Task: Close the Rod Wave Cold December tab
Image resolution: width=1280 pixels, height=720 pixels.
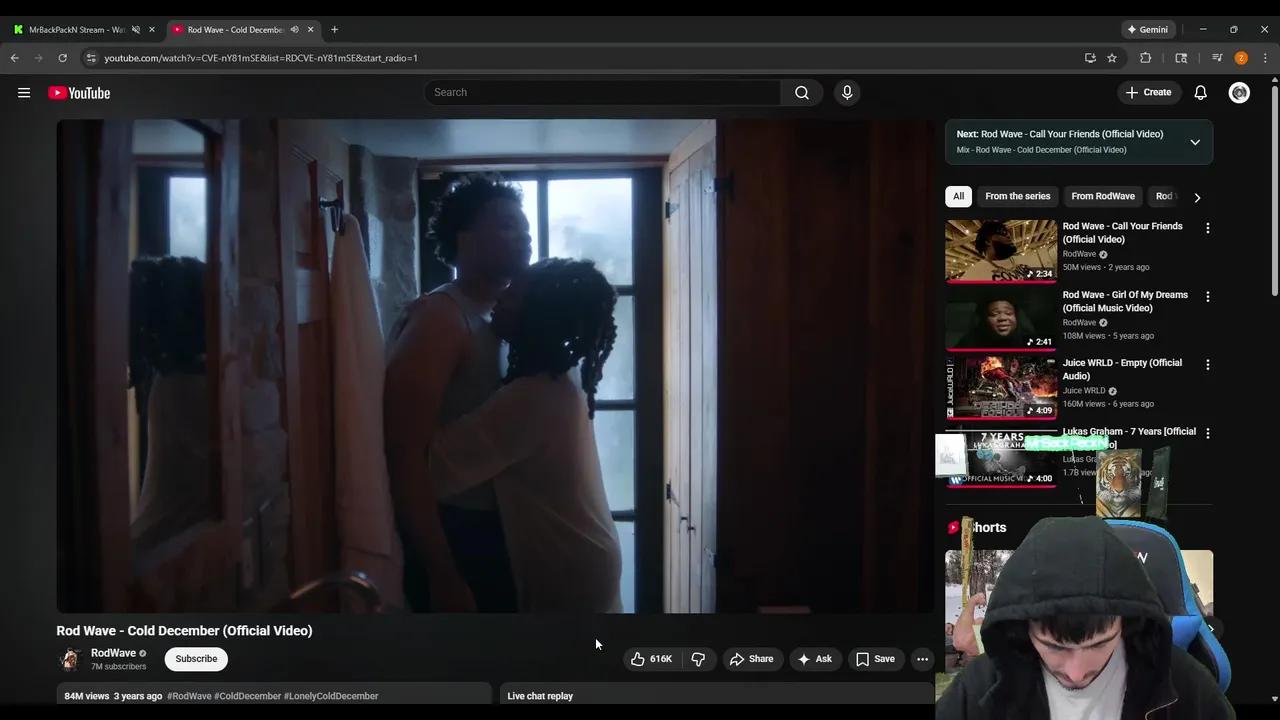Action: [x=310, y=29]
